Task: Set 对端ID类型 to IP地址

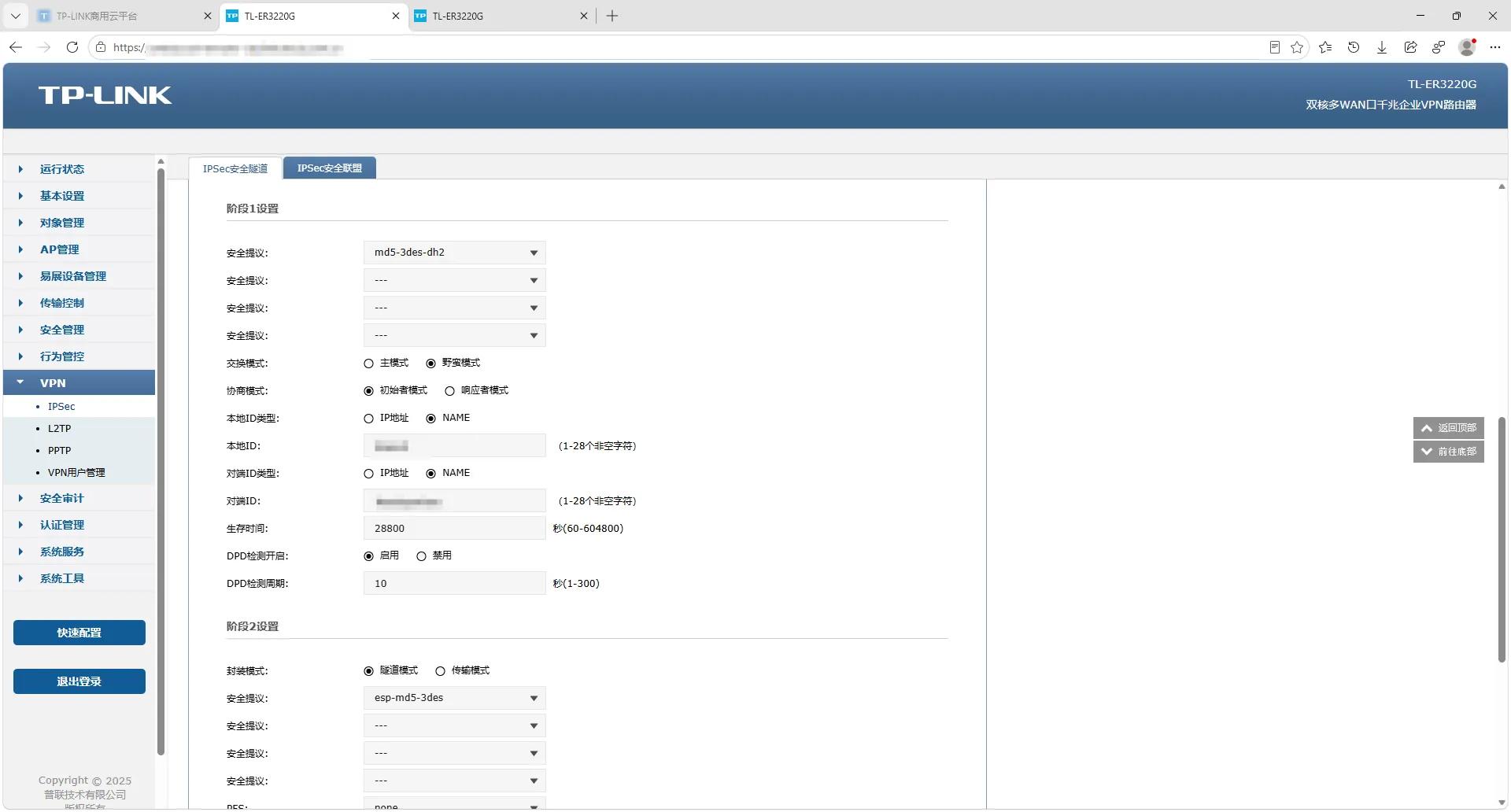Action: (368, 474)
